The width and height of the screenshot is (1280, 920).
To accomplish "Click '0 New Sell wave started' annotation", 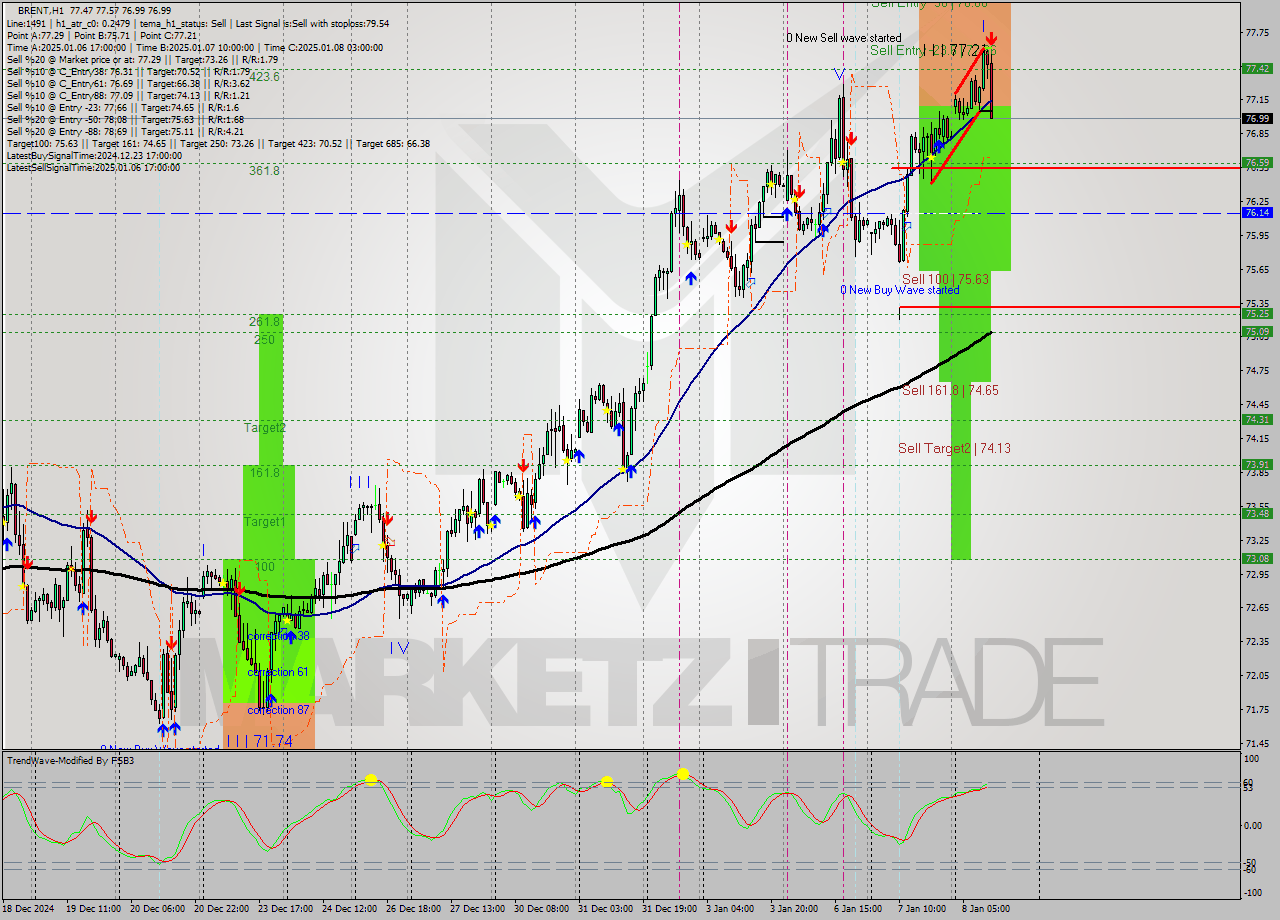I will (843, 38).
